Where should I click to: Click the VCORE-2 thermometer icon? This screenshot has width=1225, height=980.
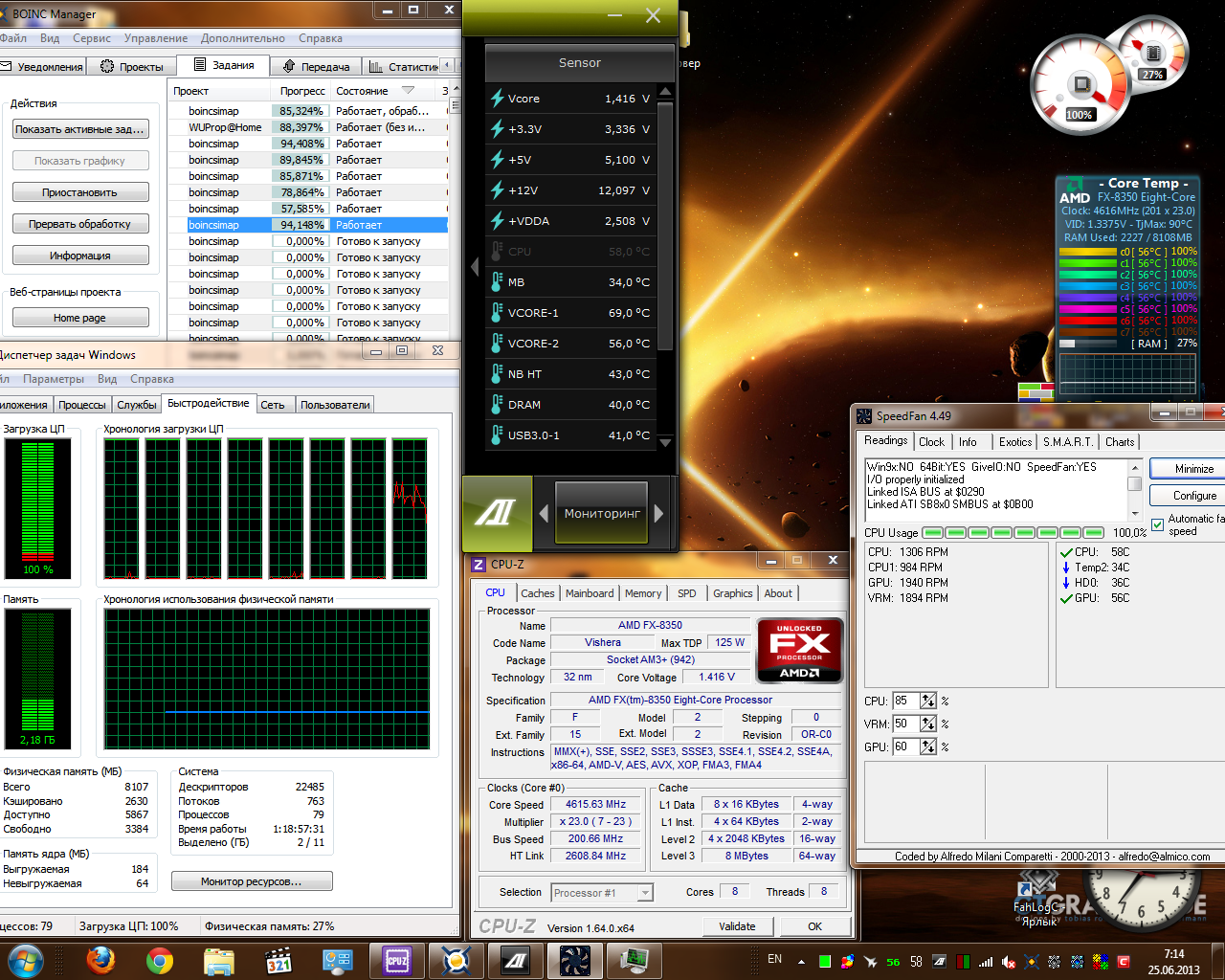(497, 344)
